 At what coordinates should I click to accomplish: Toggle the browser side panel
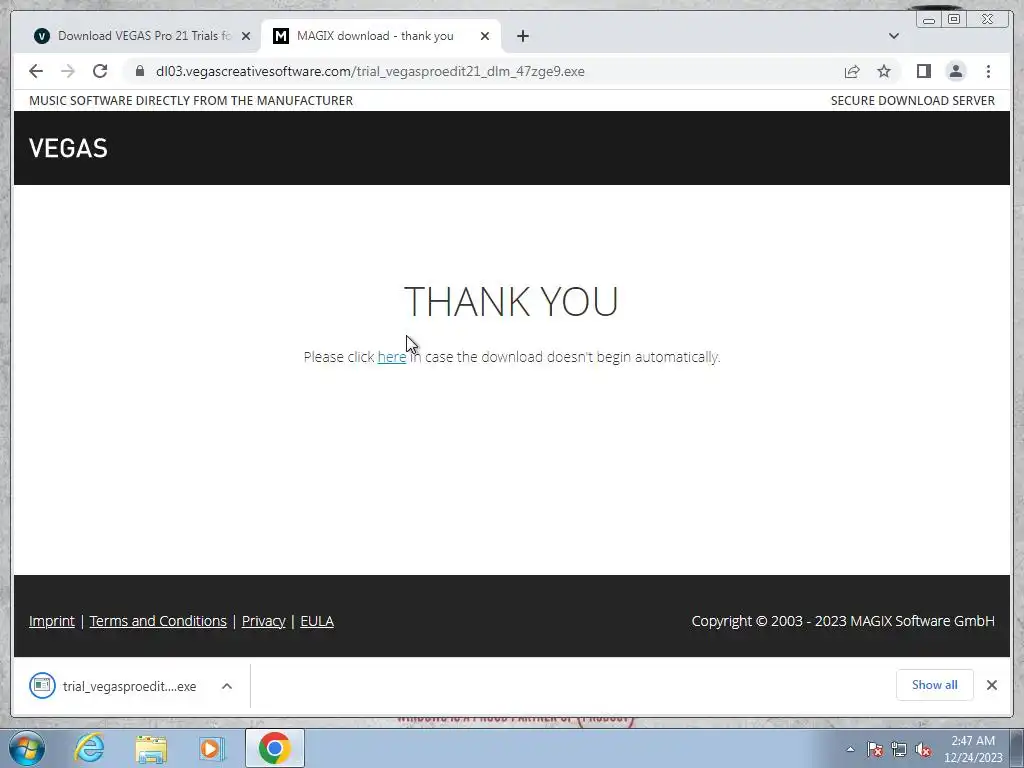pyautogui.click(x=923, y=71)
